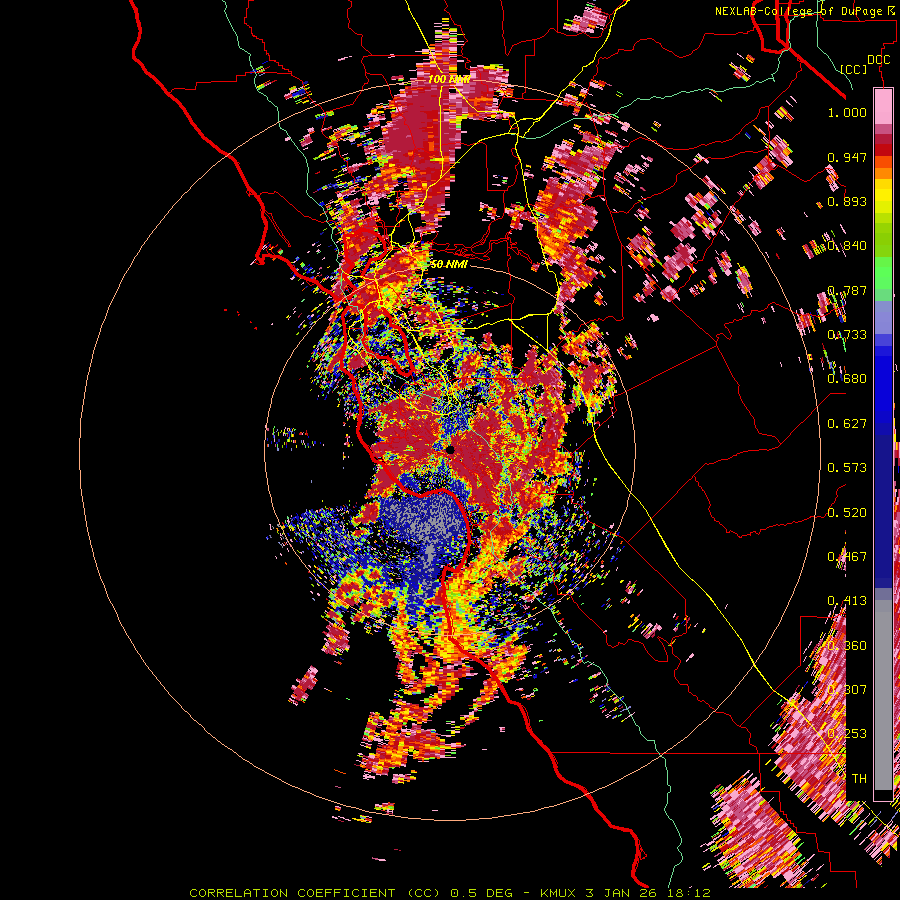
Task: Click the dark navy segment of the color bar
Action: click(x=883, y=505)
